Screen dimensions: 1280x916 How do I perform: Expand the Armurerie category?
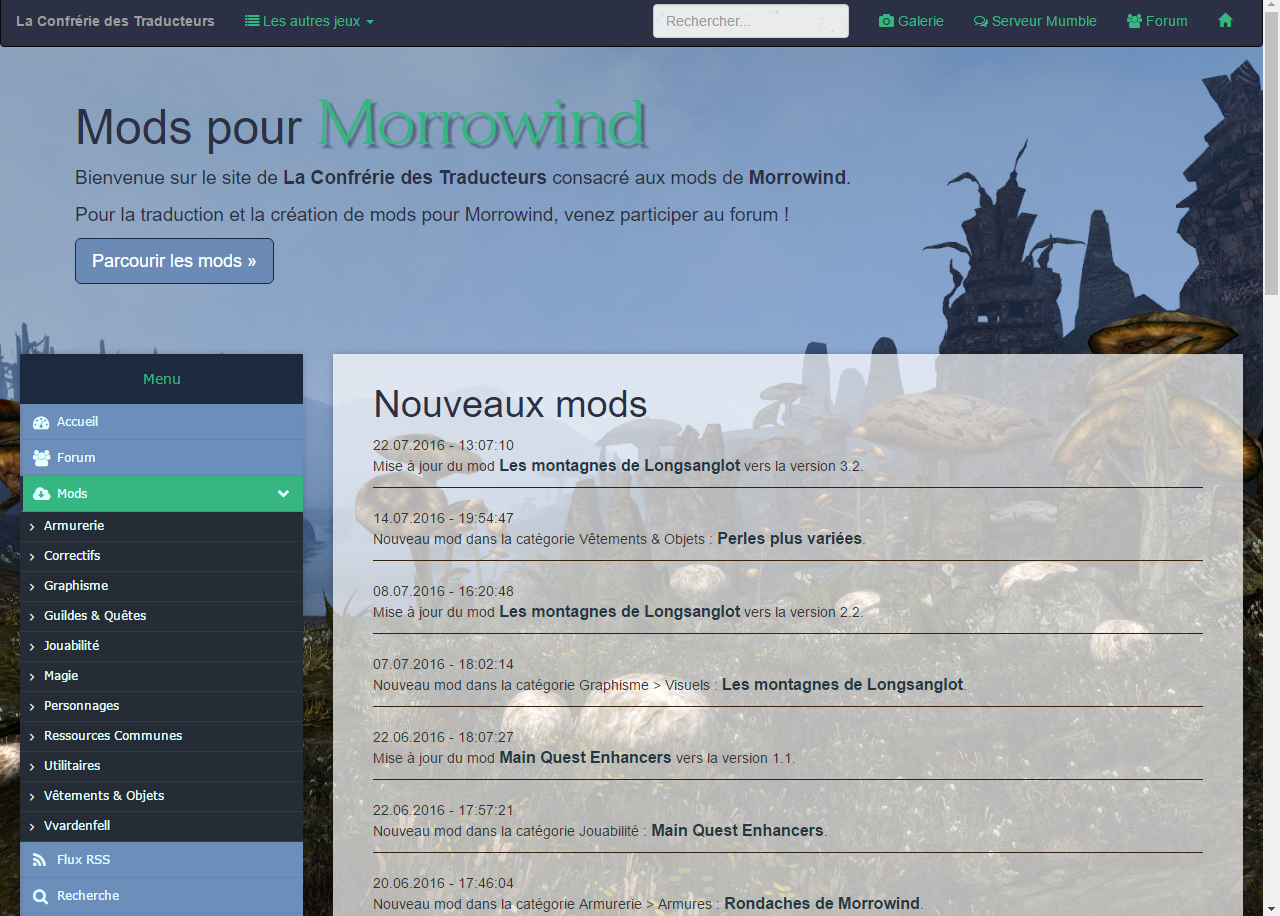74,526
